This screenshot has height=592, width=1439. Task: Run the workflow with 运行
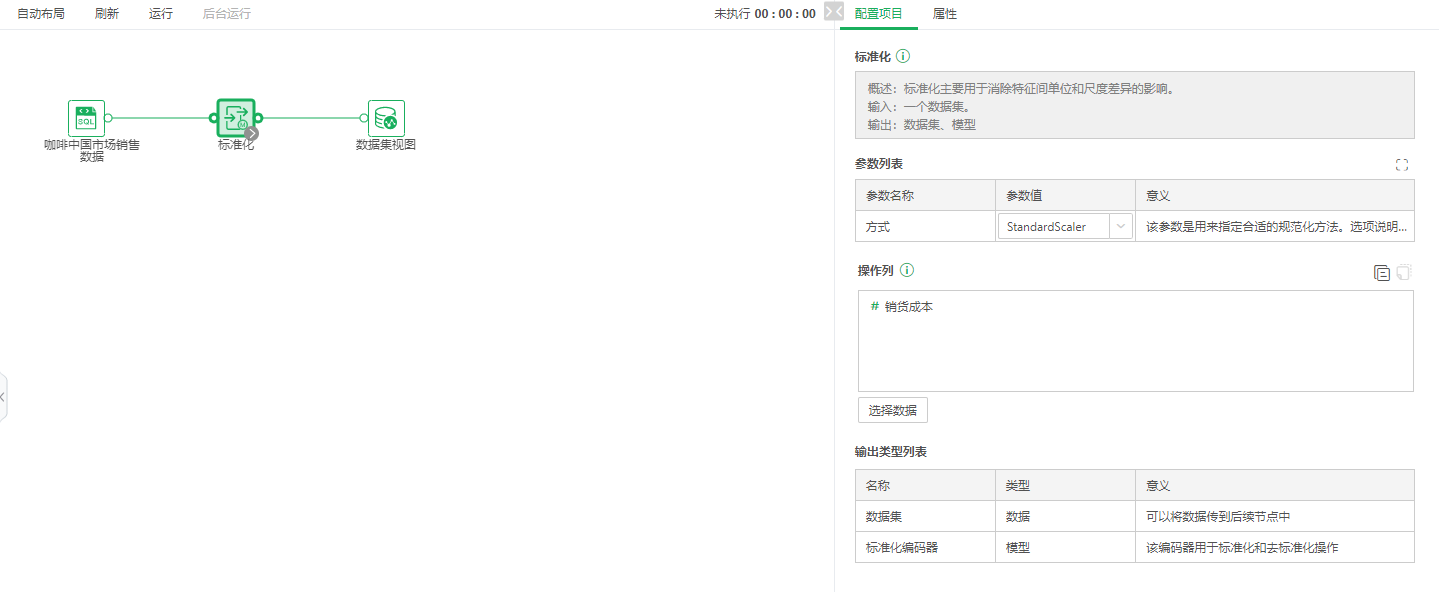coord(160,14)
